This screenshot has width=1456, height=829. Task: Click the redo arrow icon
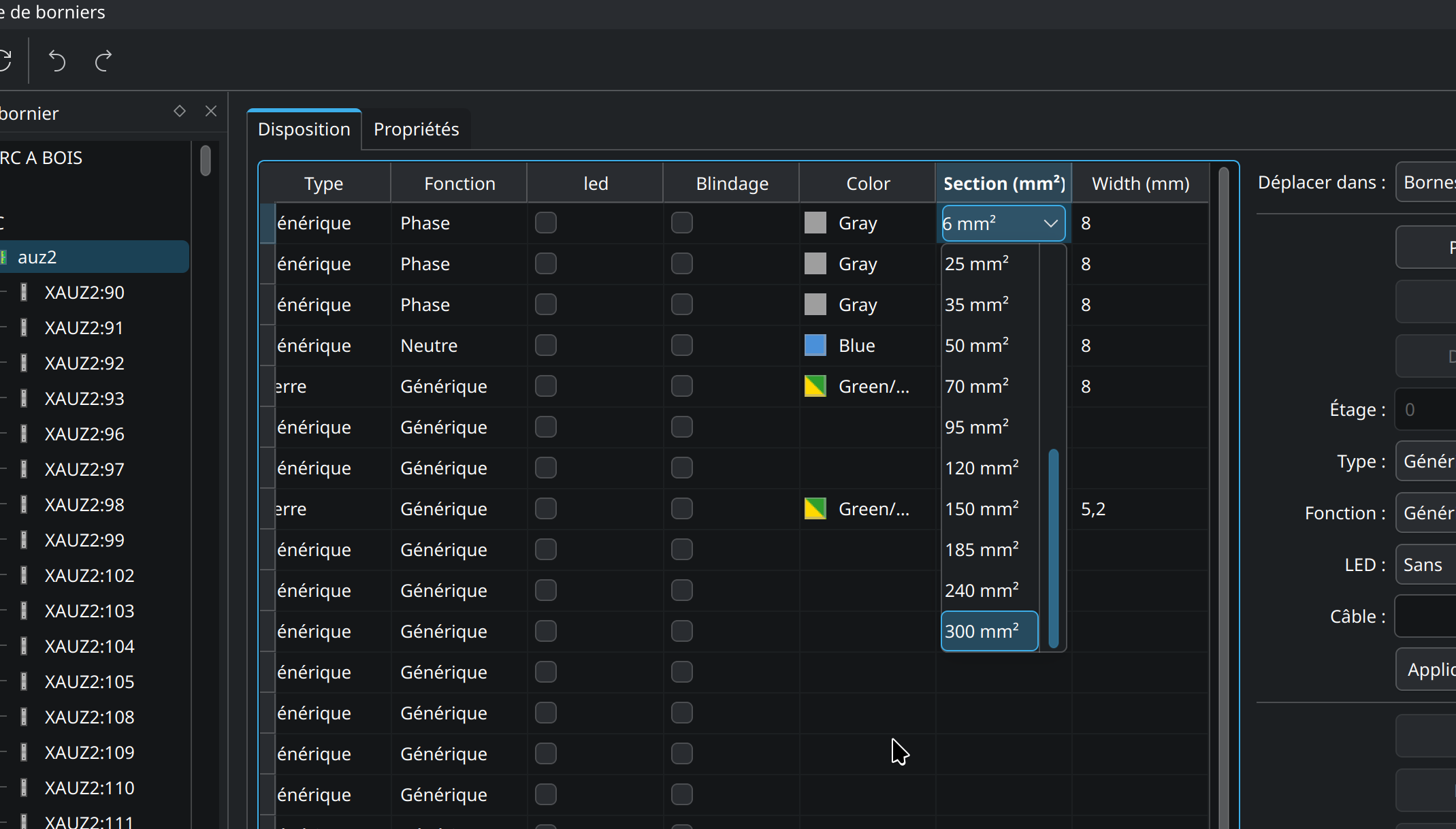click(x=103, y=61)
